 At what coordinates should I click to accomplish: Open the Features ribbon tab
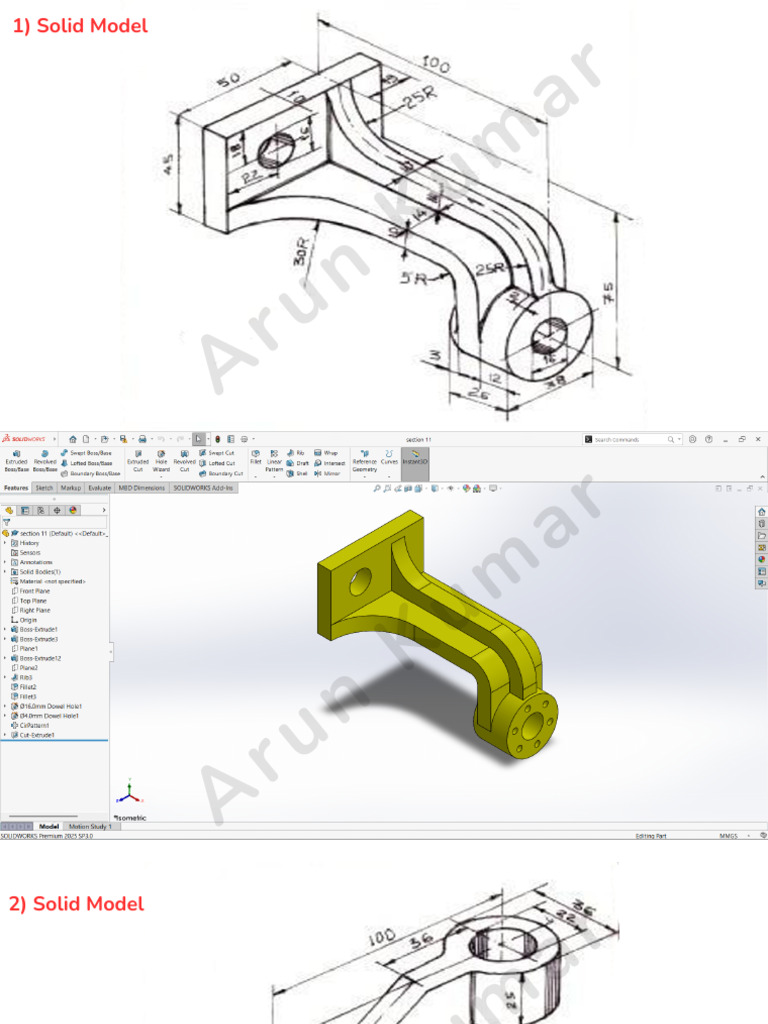point(16,488)
